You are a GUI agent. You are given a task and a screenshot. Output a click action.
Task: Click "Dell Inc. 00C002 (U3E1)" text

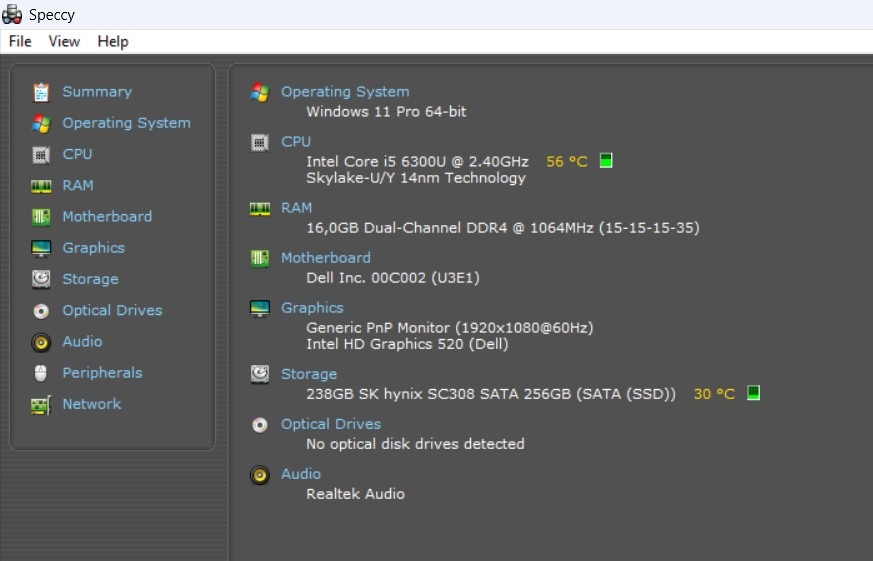[393, 278]
